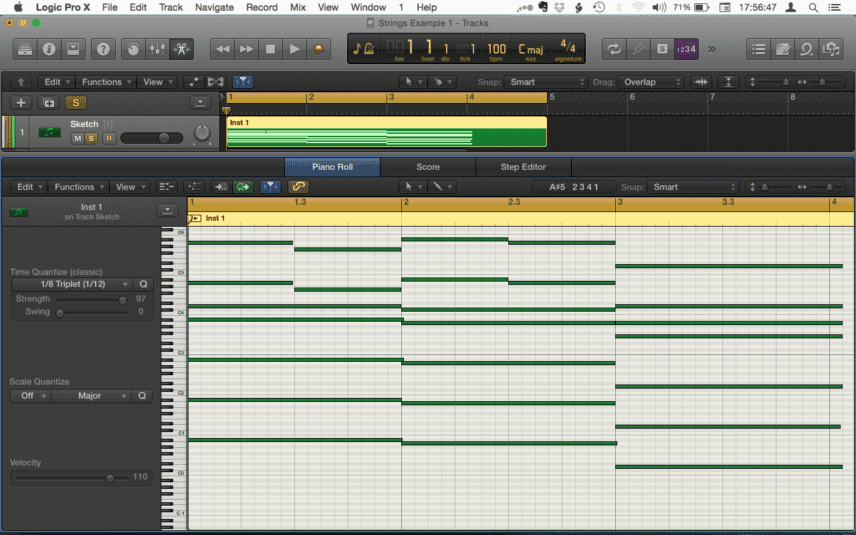Open the Toolbar tray icon
This screenshot has width=856, height=535.
[x=73, y=49]
